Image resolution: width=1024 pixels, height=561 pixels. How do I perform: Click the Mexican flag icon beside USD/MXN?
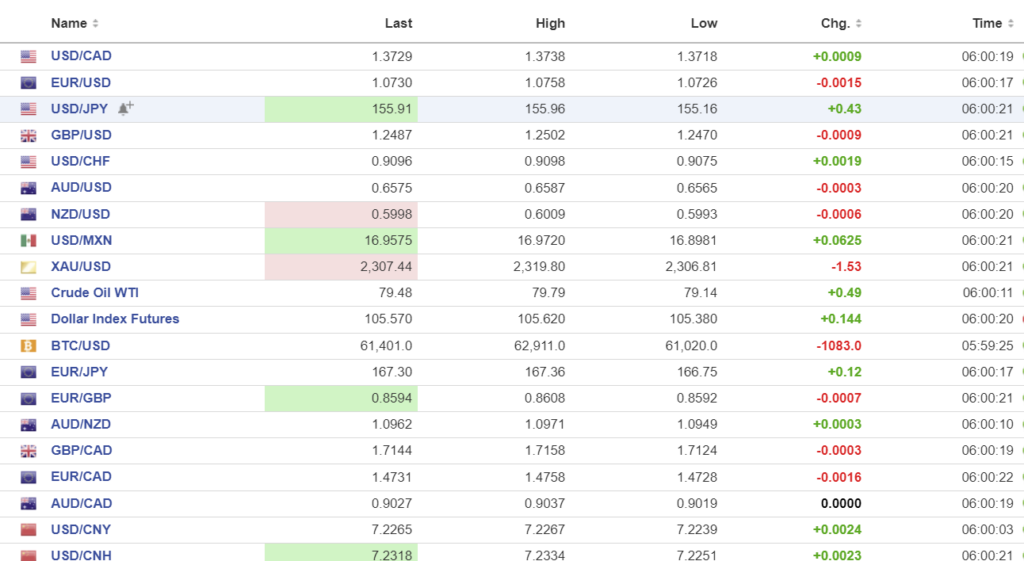[x=28, y=241]
